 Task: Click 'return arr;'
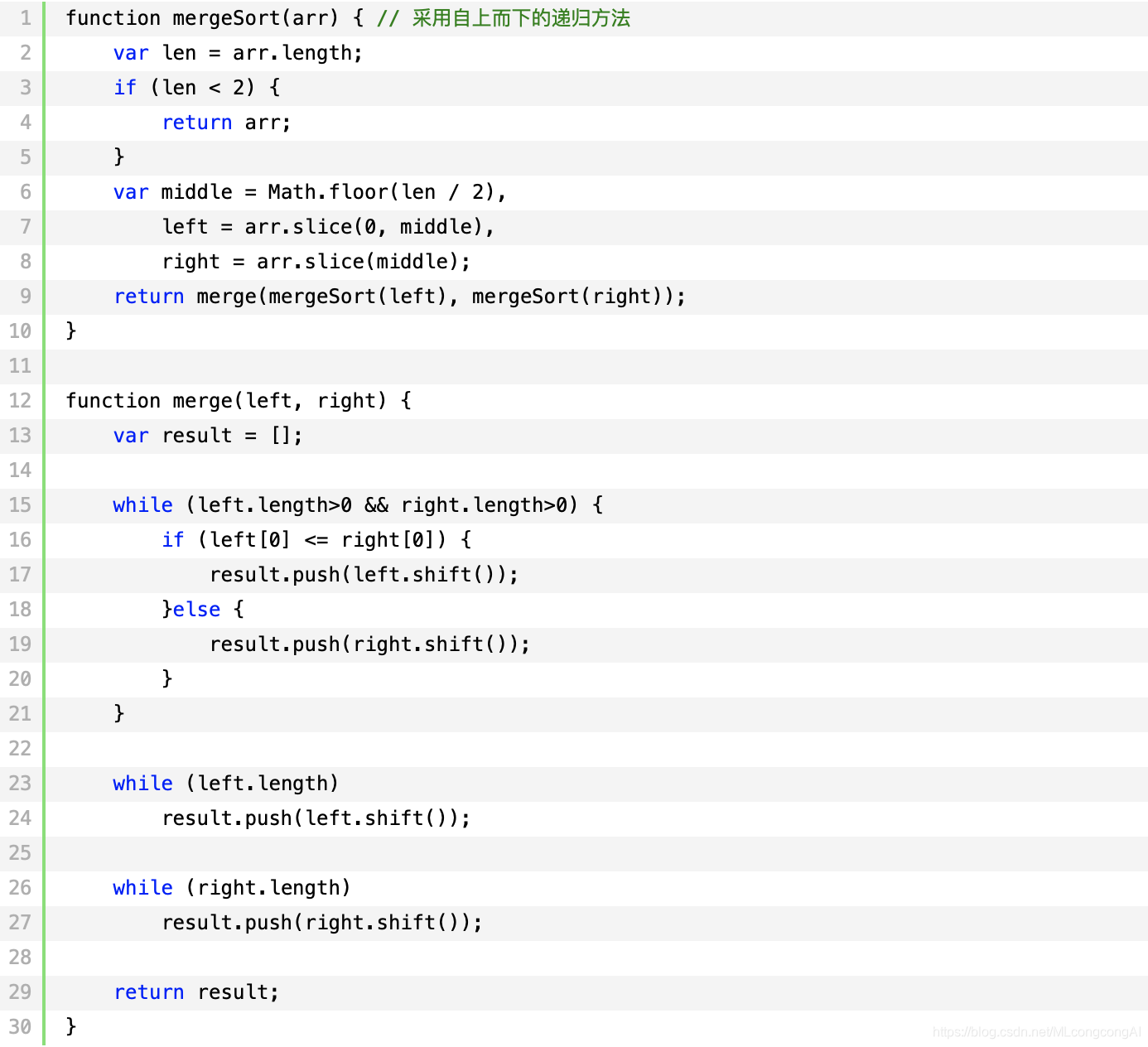coord(226,123)
